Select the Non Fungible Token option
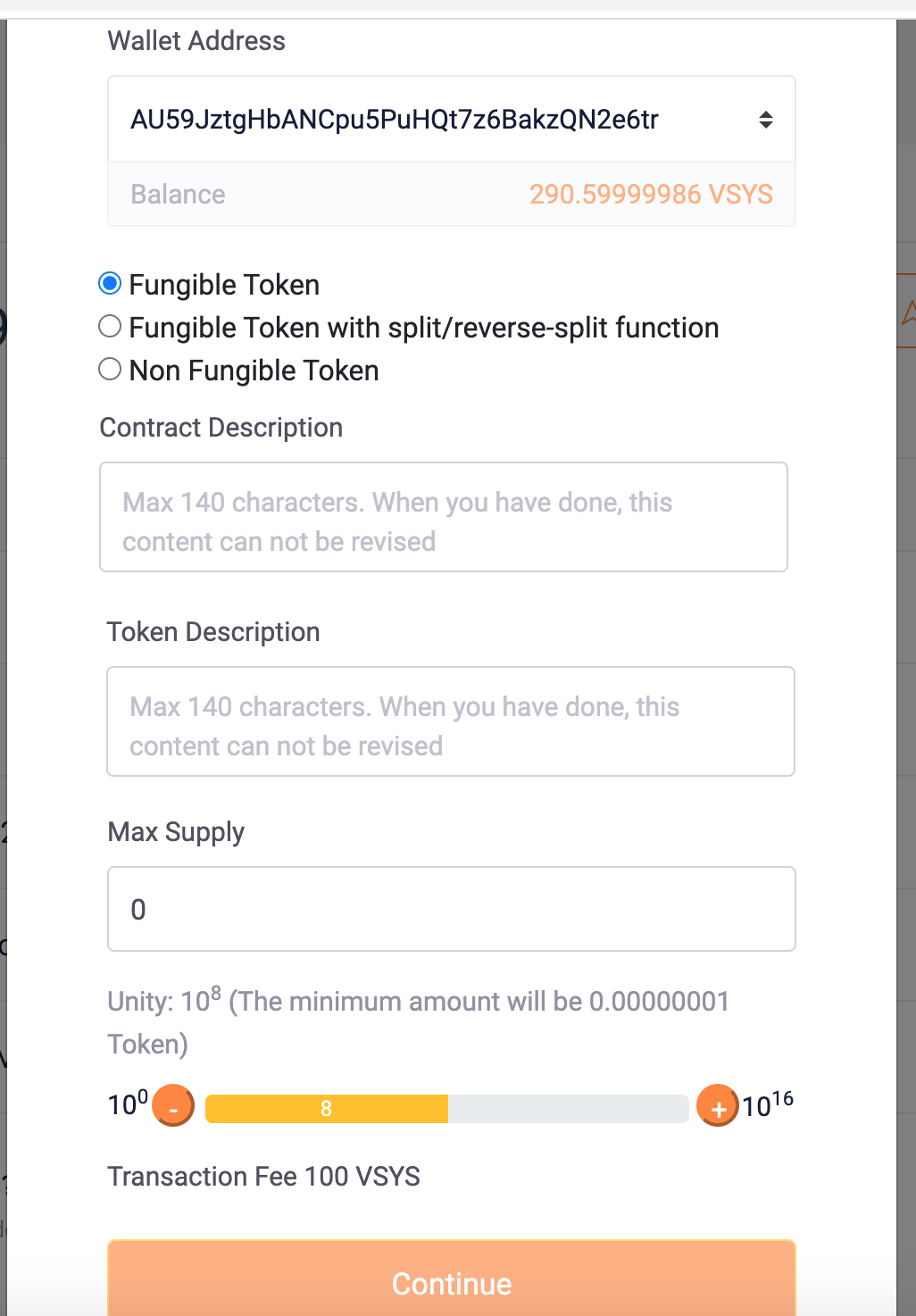This screenshot has height=1316, width=916. pos(109,368)
